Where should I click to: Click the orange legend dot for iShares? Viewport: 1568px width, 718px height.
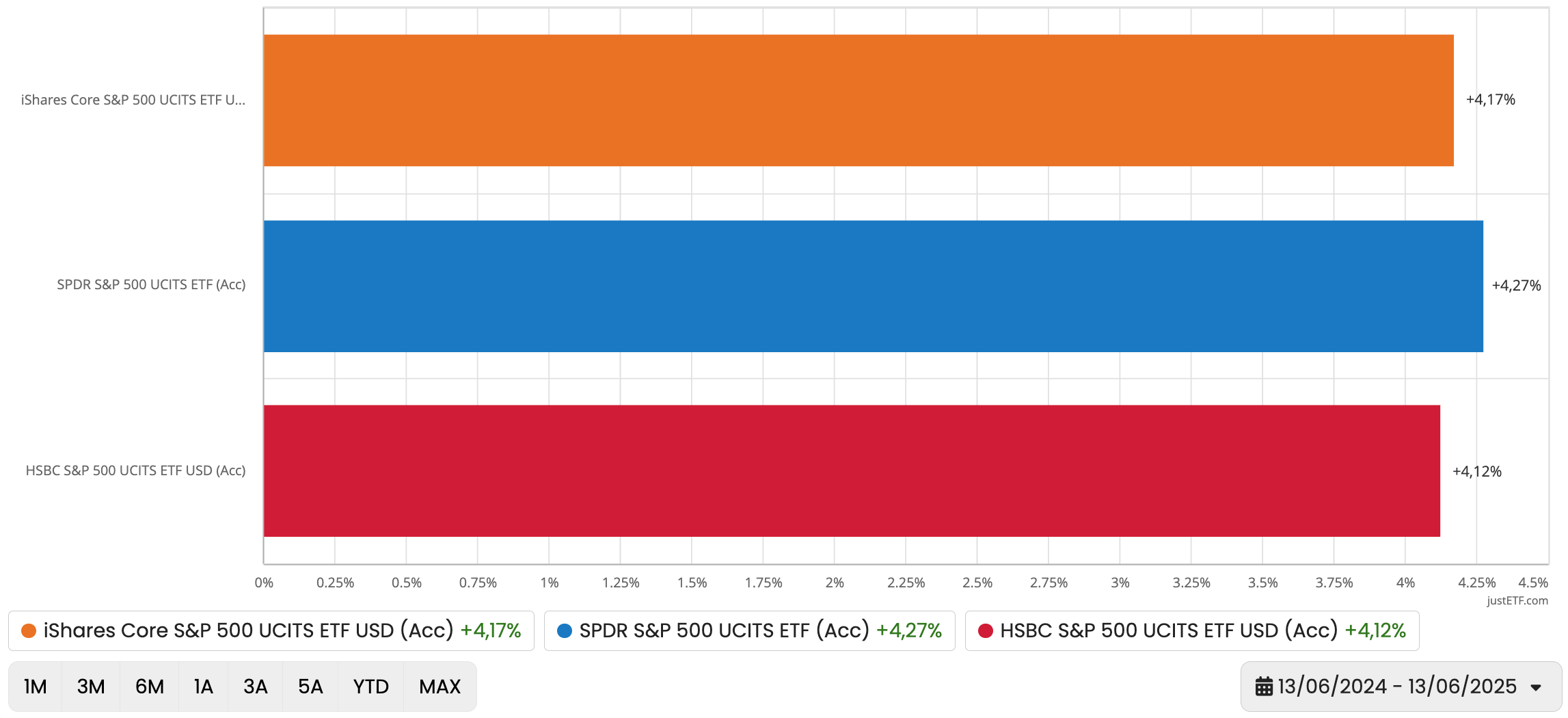[x=29, y=630]
